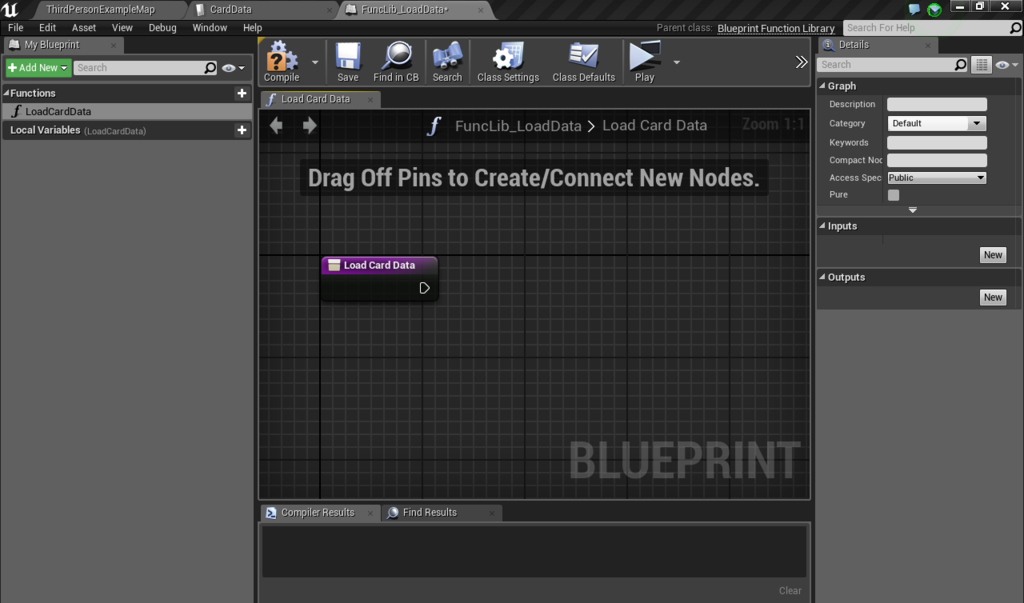Collapse the Outputs section
The image size is (1024, 603).
[x=823, y=277]
